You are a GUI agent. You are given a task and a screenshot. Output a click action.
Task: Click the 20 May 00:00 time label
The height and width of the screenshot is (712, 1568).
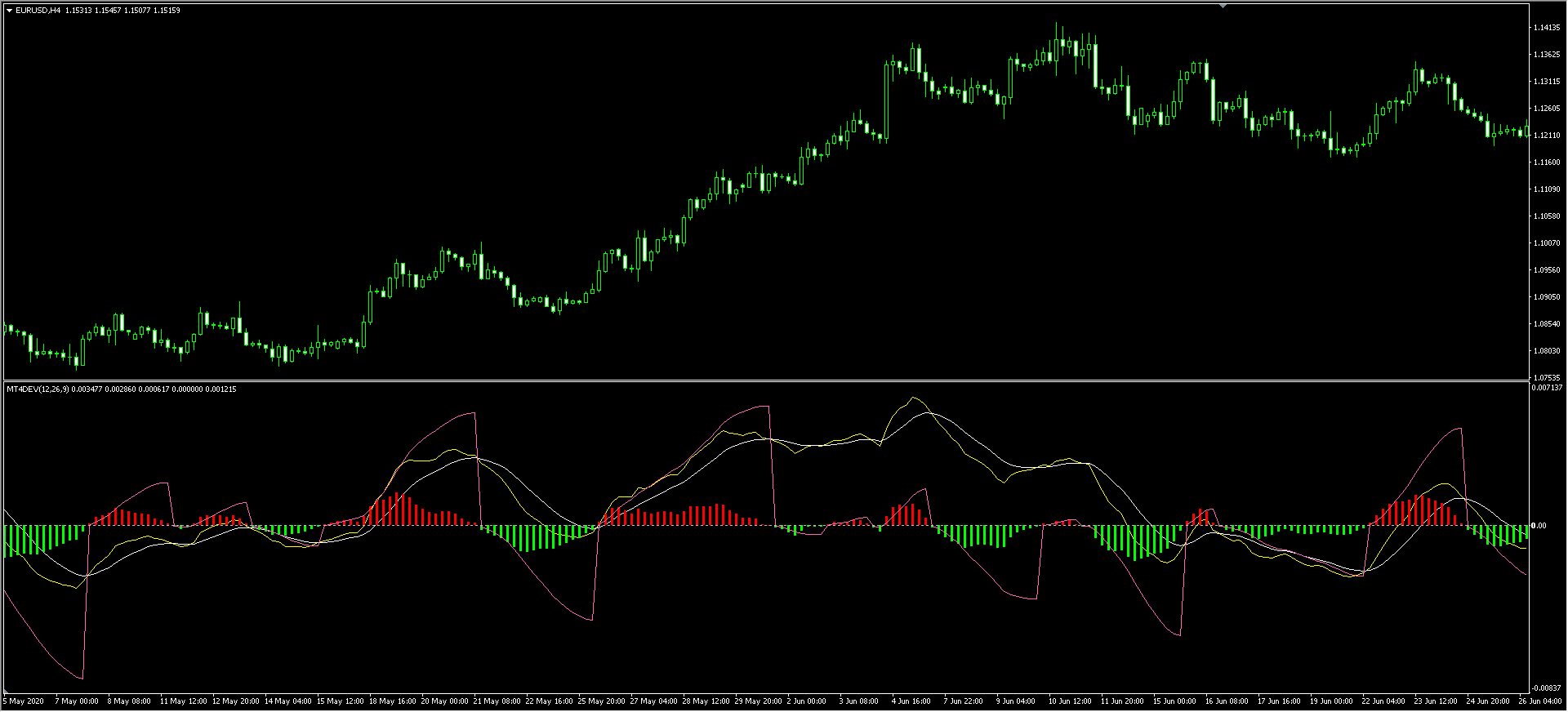tap(445, 701)
